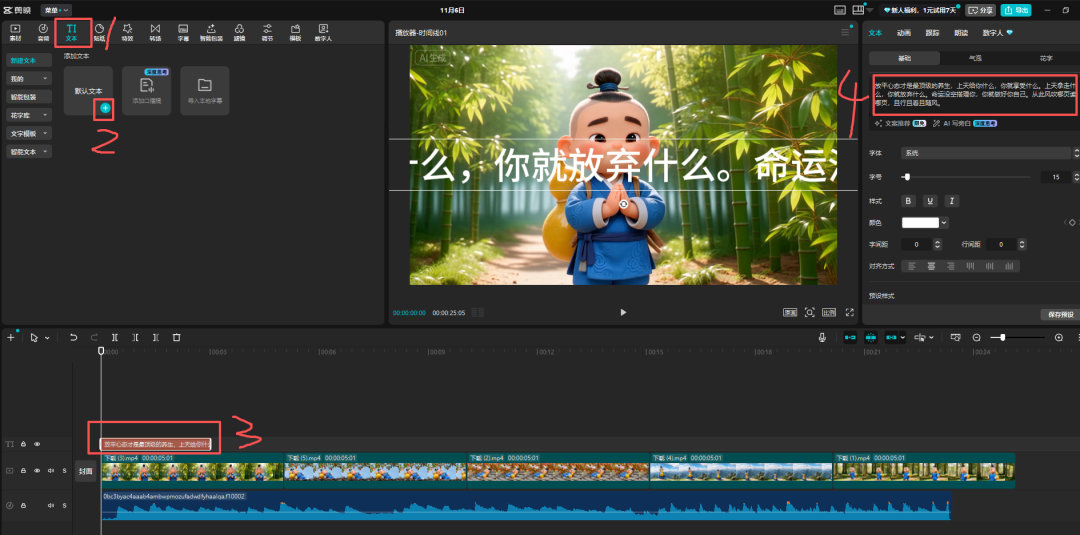Toggle bold text style button

908,200
